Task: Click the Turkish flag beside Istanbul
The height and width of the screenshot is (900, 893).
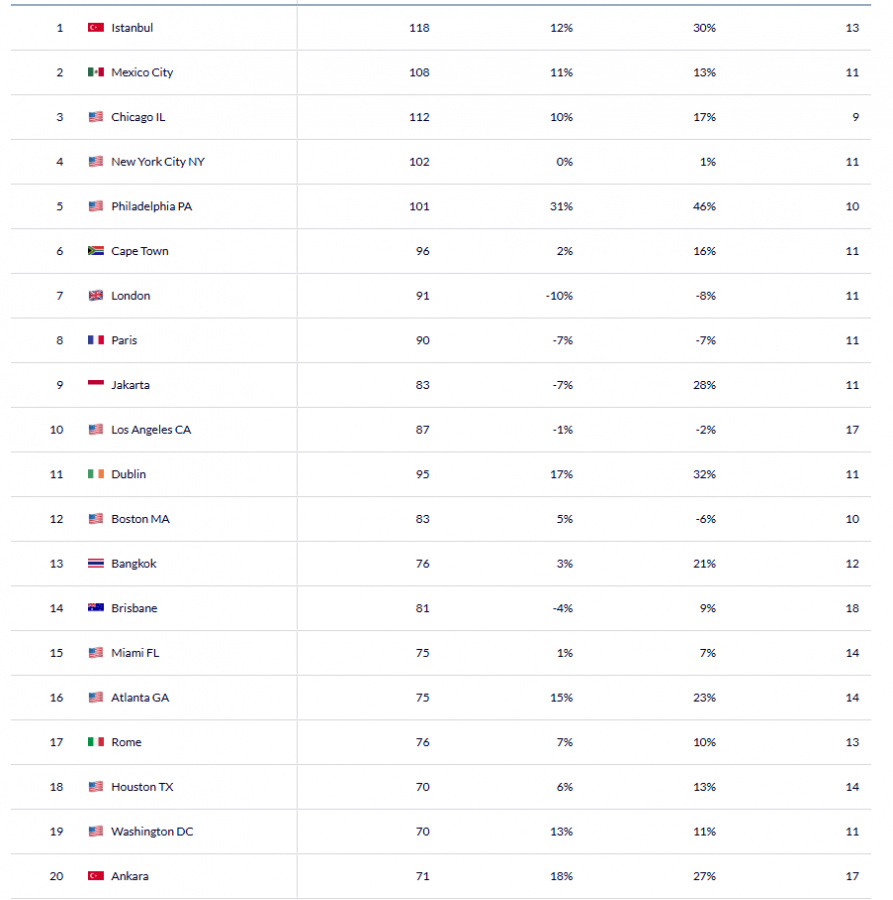Action: click(96, 28)
